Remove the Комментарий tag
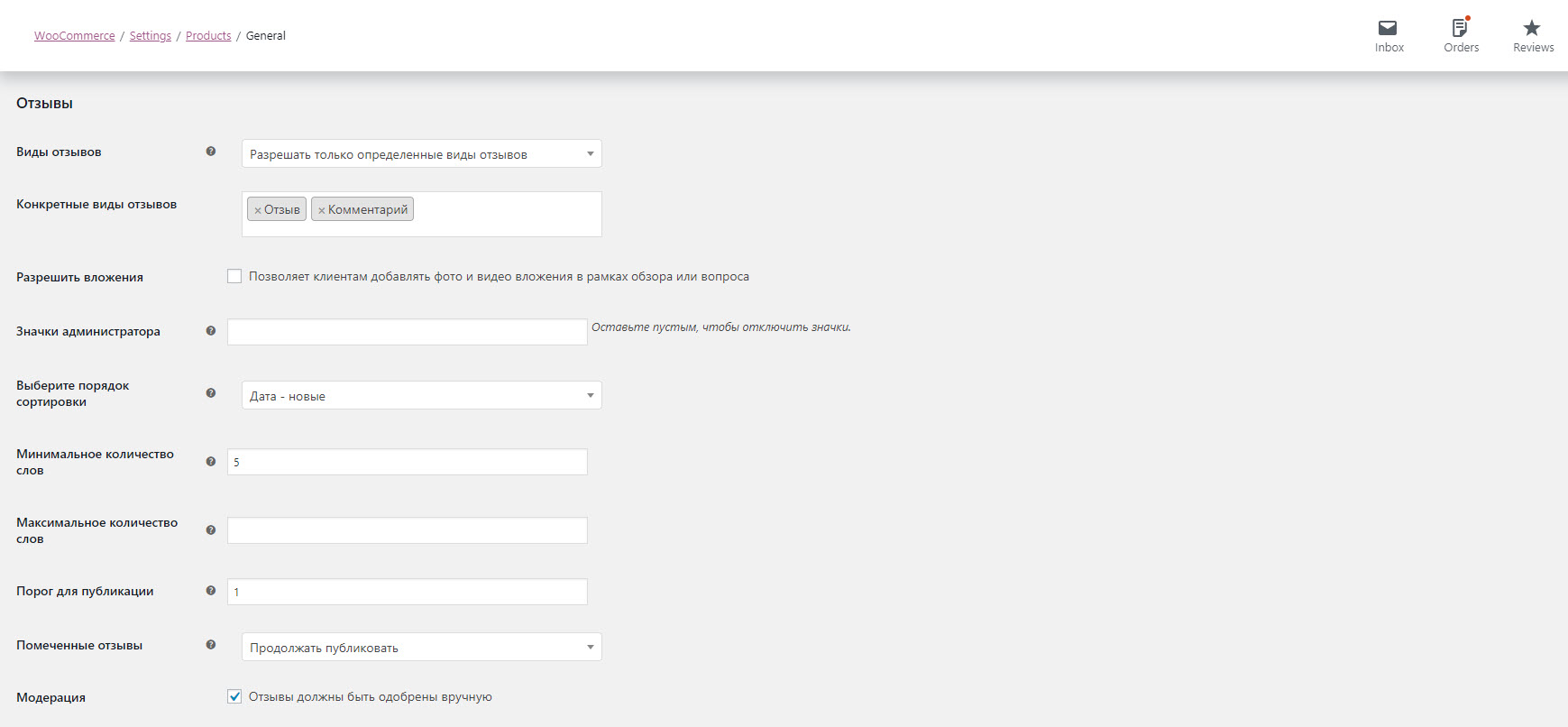1568x727 pixels. click(321, 210)
